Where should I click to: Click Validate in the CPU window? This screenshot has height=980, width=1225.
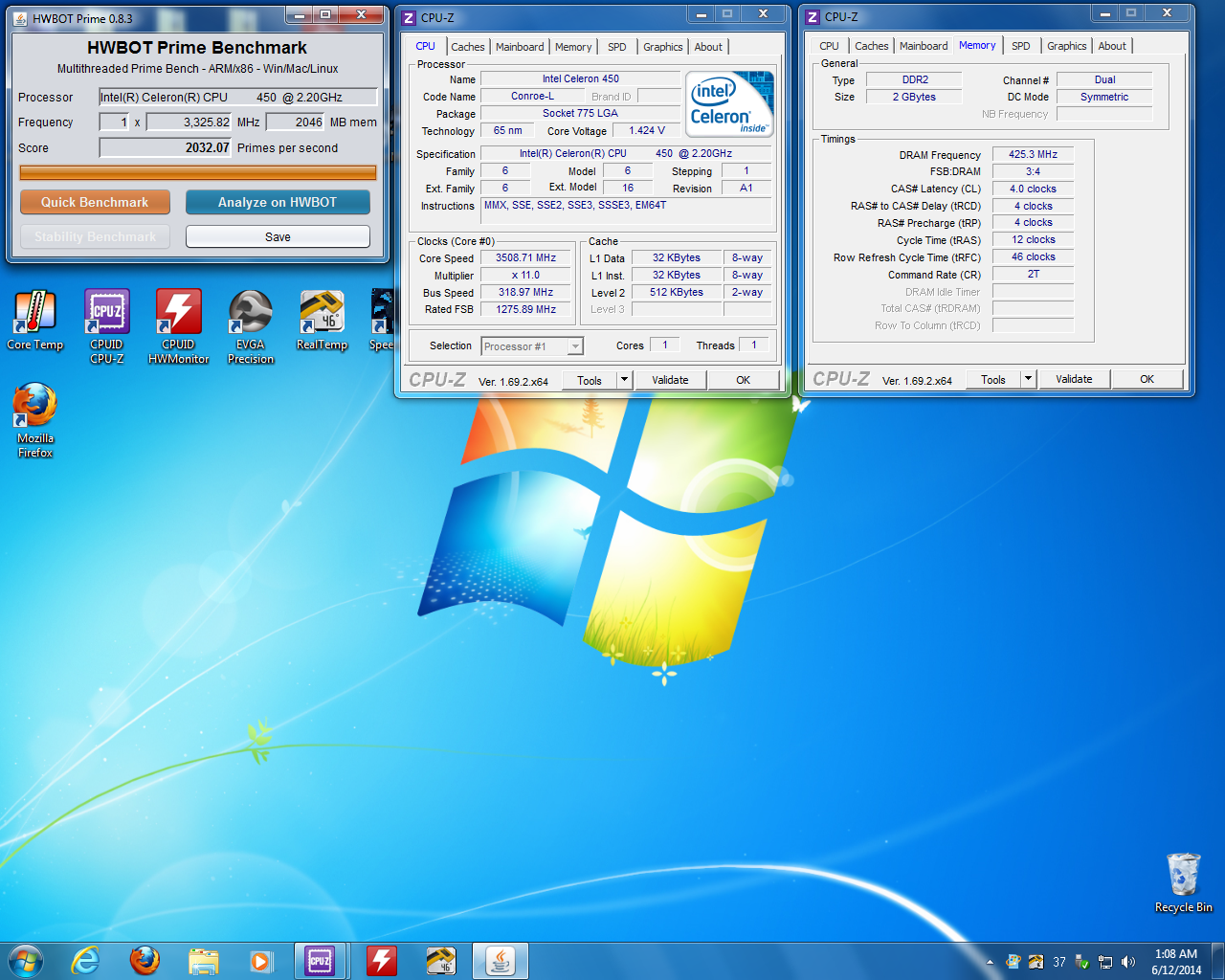(x=670, y=380)
